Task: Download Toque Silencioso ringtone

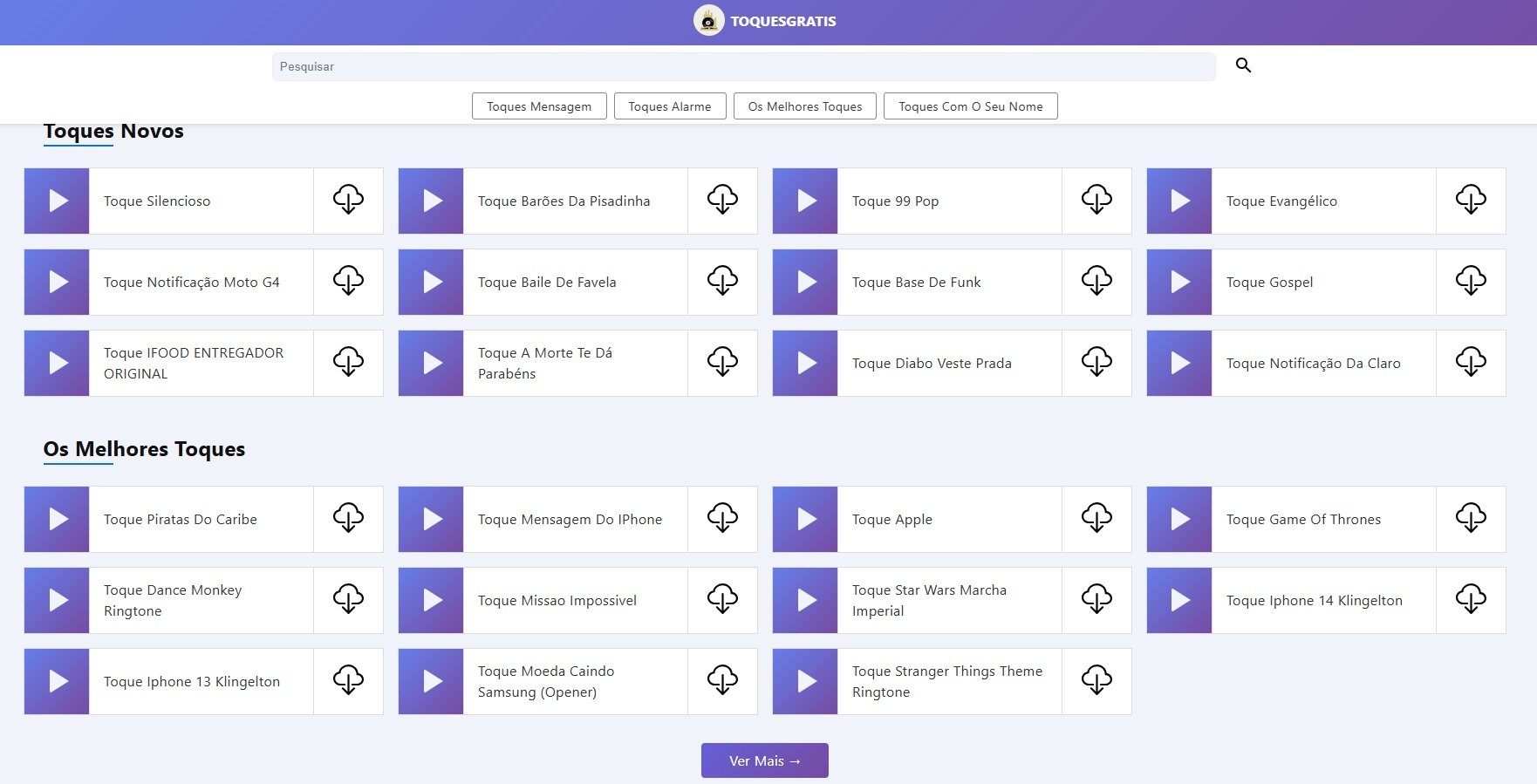Action: [348, 200]
